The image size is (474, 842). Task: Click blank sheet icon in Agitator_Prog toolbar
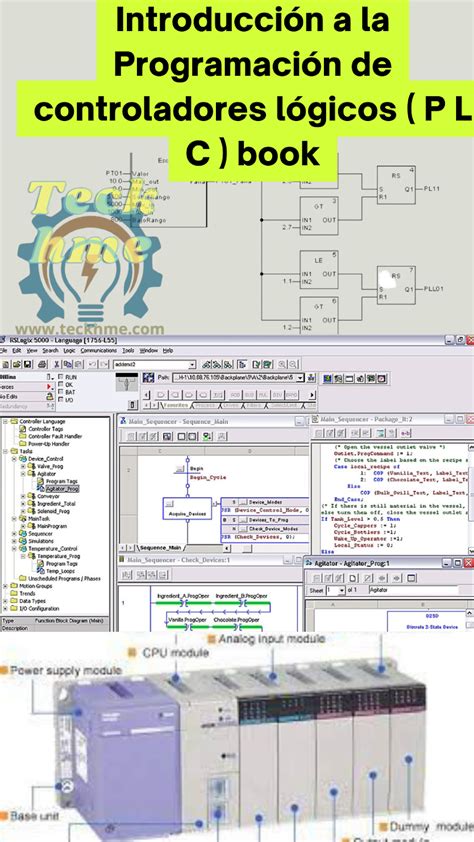(x=353, y=578)
